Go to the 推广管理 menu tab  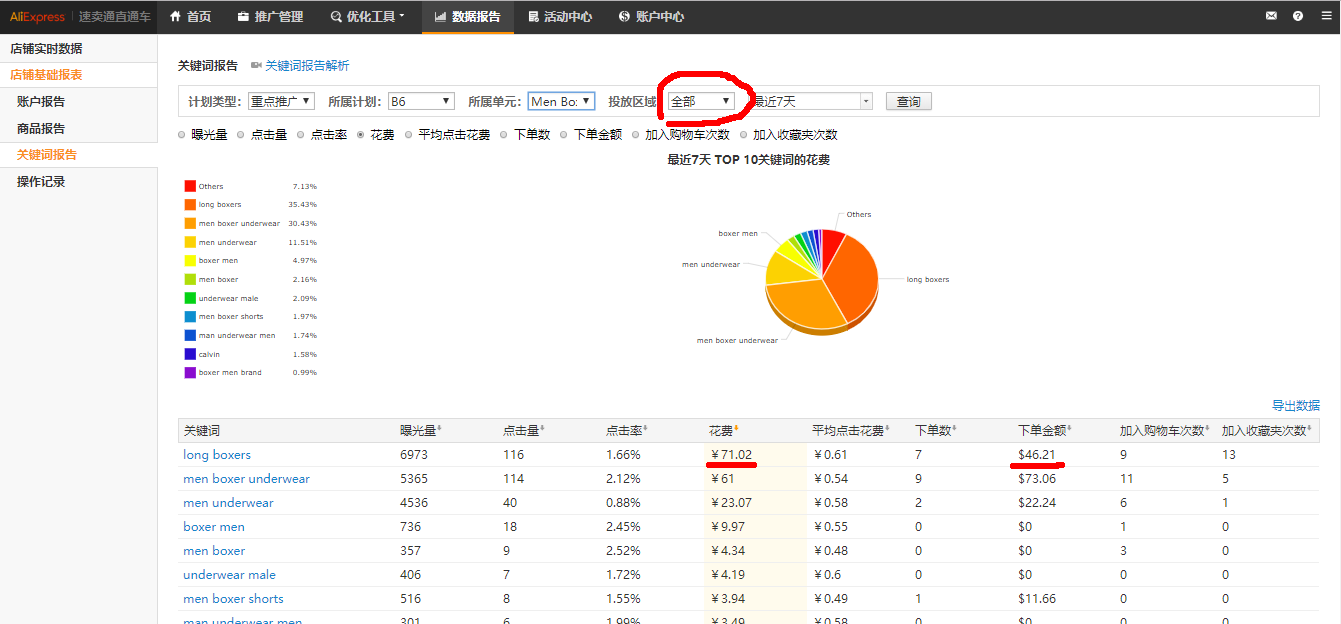coord(270,17)
